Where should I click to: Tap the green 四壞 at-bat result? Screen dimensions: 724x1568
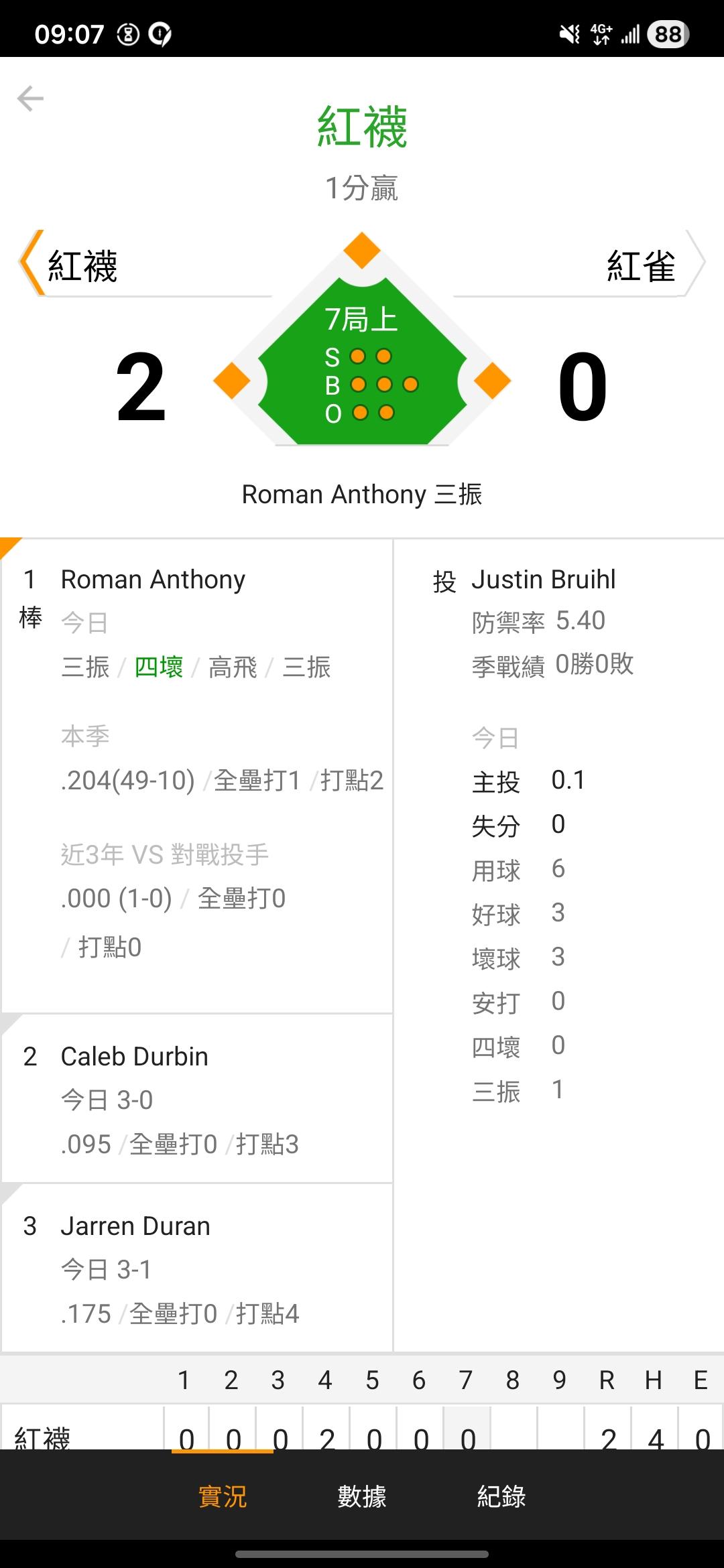coord(159,667)
